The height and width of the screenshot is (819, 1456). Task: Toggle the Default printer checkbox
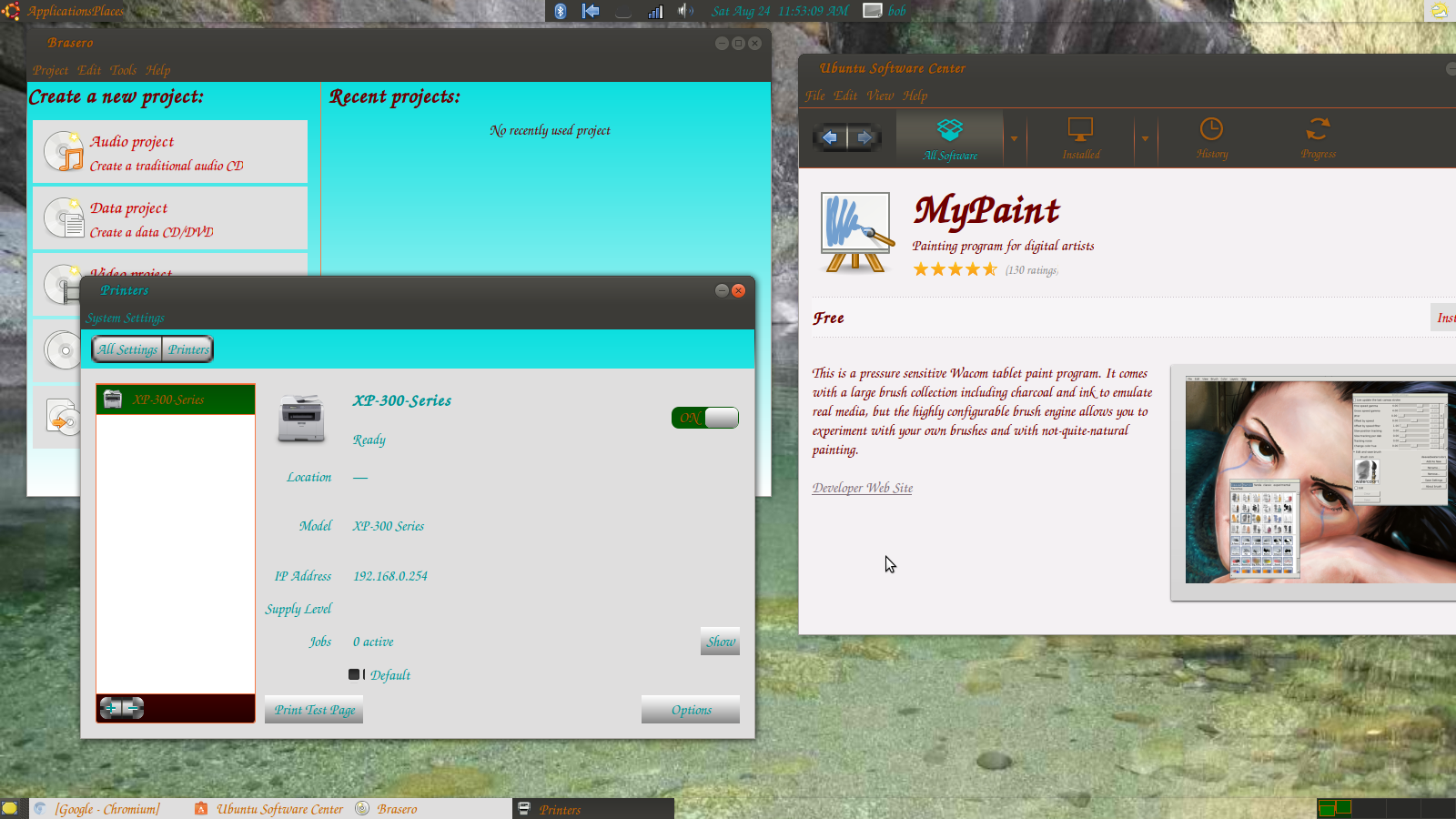pos(354,674)
